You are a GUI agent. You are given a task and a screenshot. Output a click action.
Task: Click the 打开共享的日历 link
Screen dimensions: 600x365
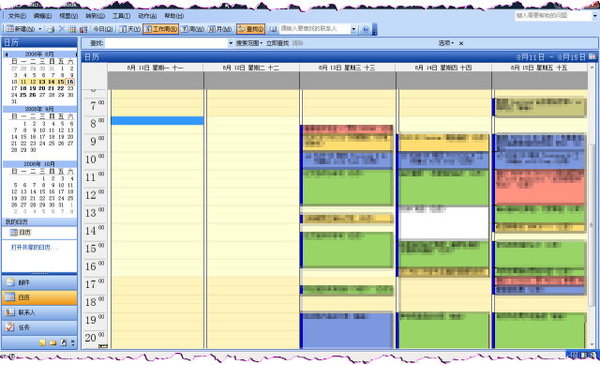coord(34,247)
